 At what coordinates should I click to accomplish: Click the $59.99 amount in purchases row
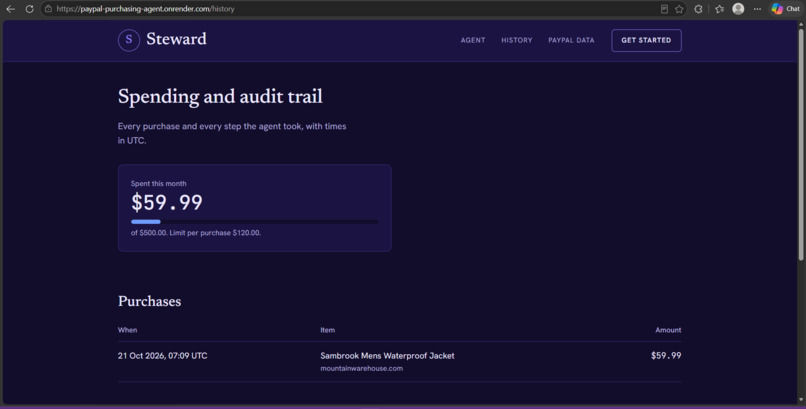pyautogui.click(x=666, y=356)
